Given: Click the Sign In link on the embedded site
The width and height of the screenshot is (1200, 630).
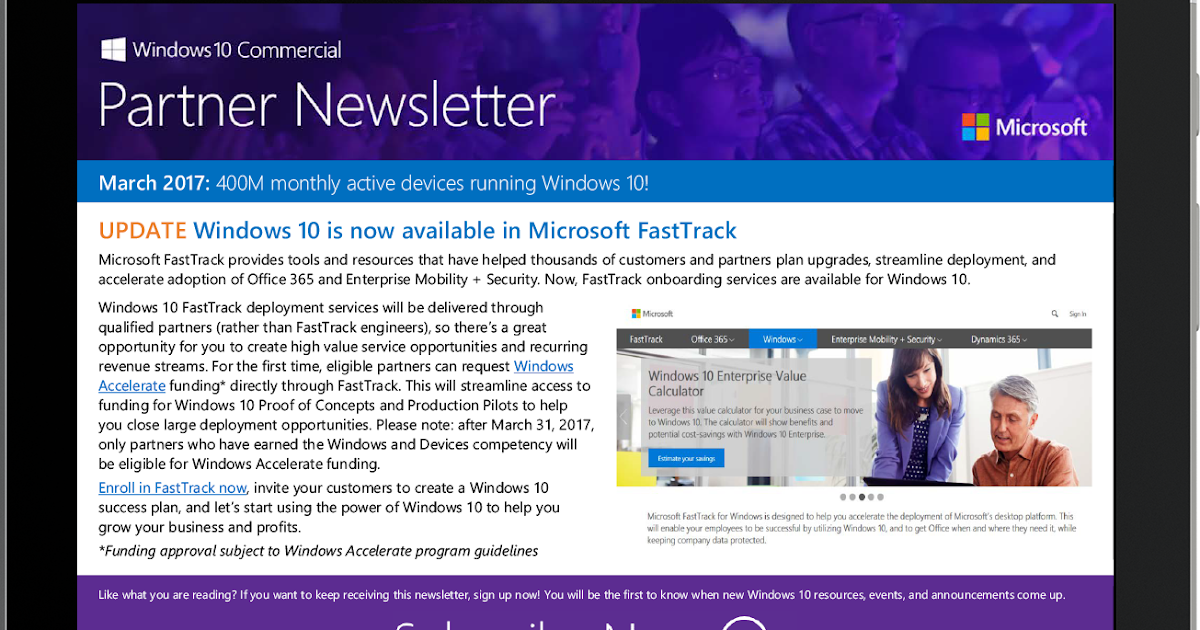Looking at the screenshot, I should (x=1078, y=314).
